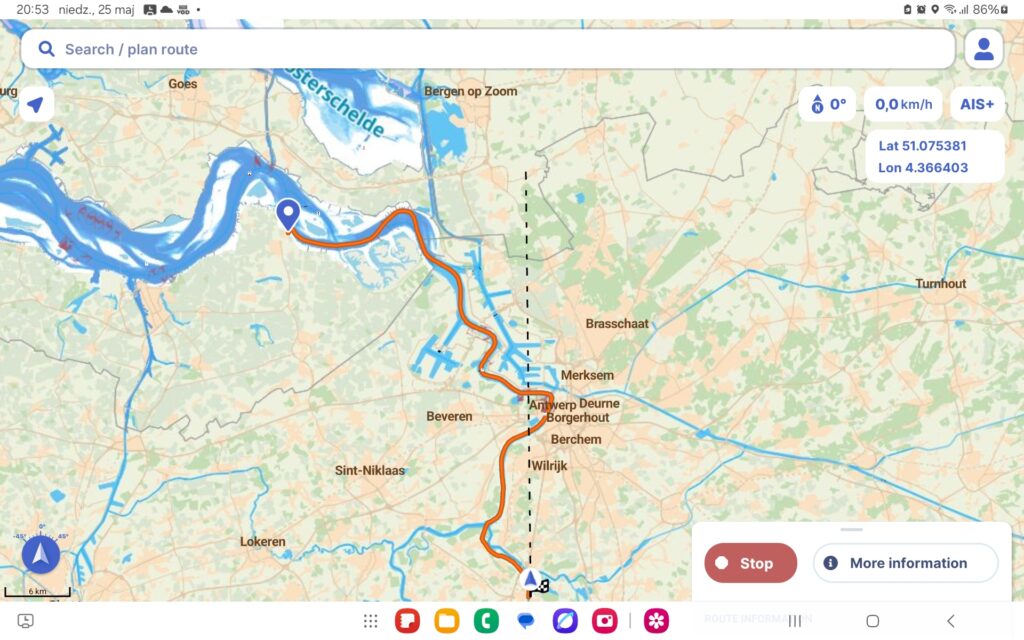This screenshot has width=1024, height=640.
Task: Tap the north heading 0° indicator
Action: pos(827,104)
